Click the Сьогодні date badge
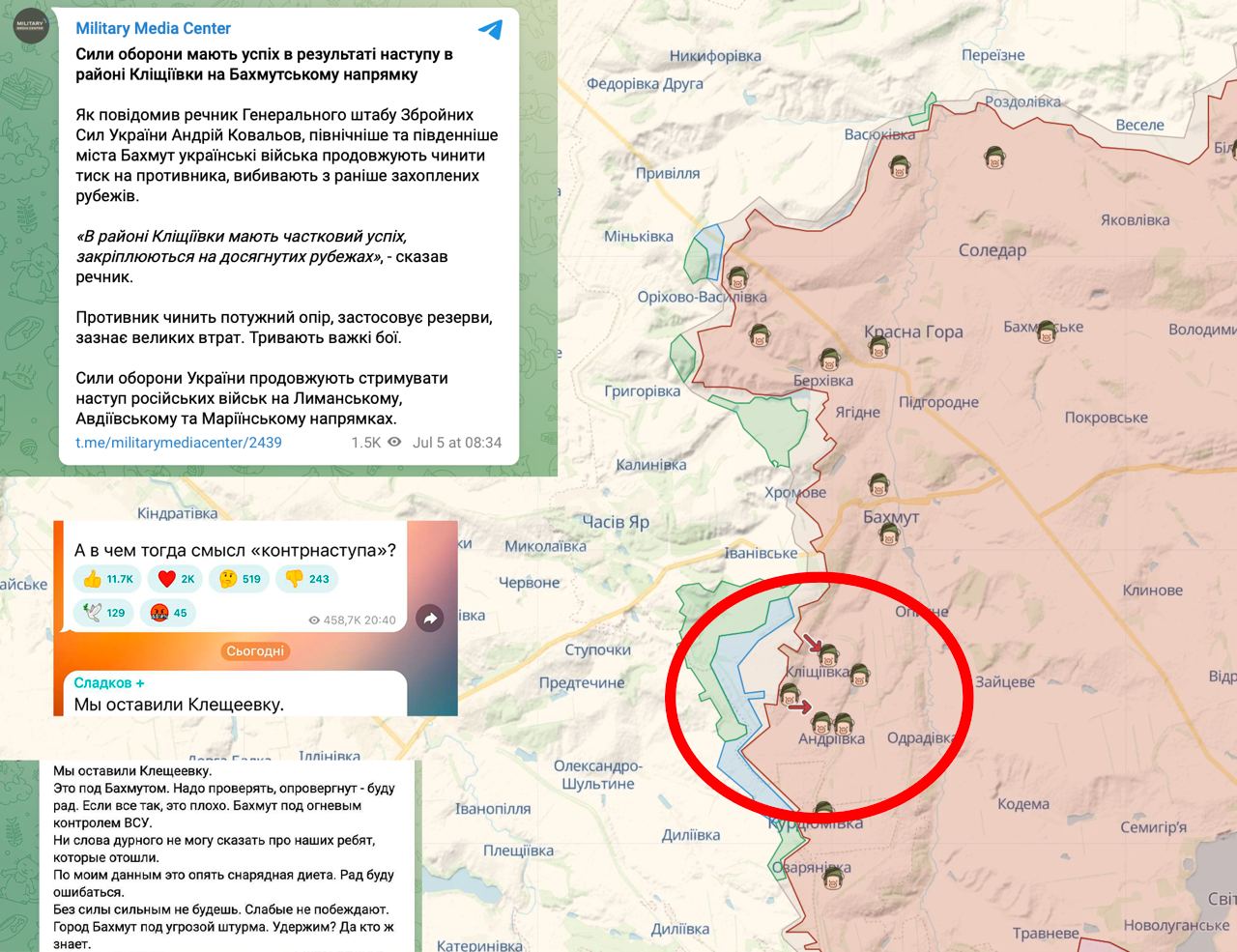The image size is (1237, 952). click(255, 651)
